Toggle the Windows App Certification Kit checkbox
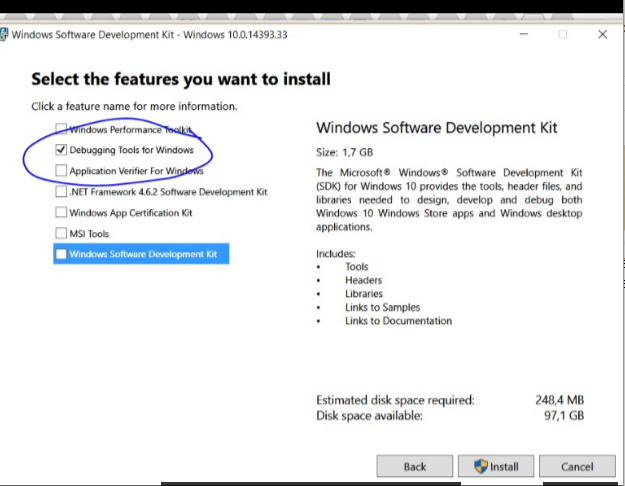 [x=61, y=213]
